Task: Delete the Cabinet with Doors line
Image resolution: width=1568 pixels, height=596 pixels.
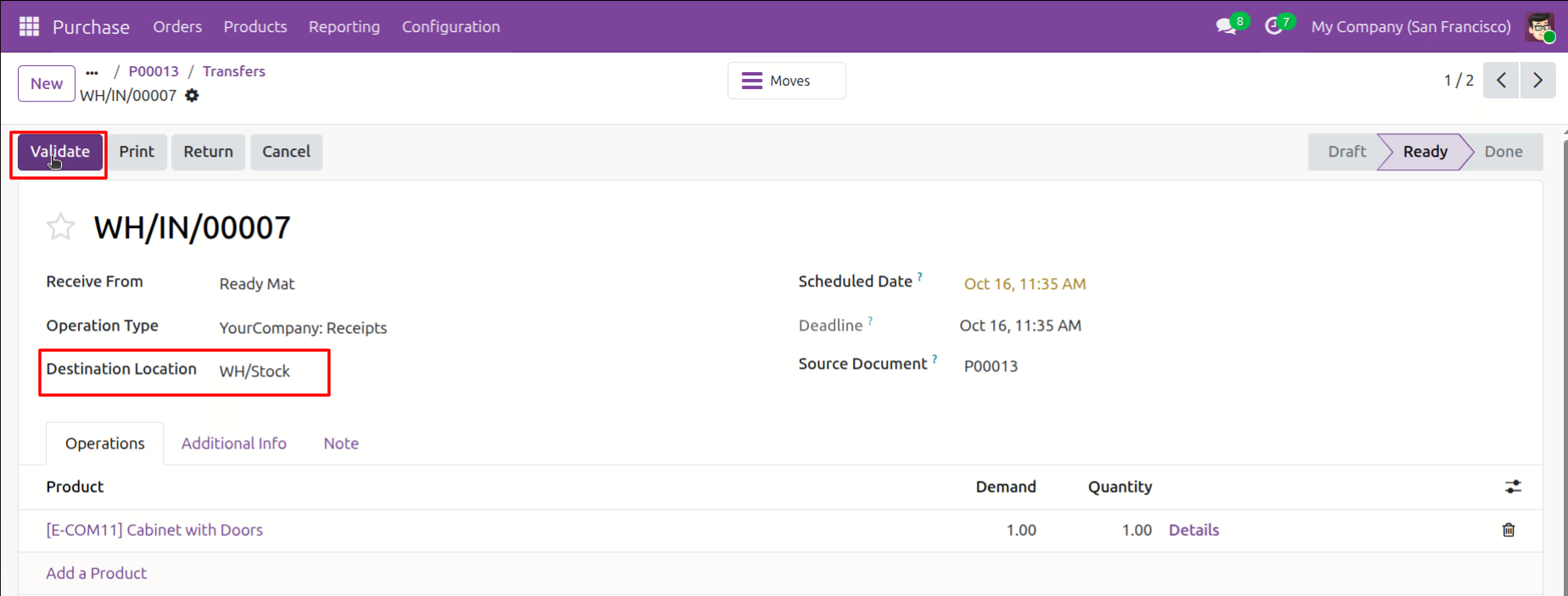Action: pyautogui.click(x=1509, y=530)
